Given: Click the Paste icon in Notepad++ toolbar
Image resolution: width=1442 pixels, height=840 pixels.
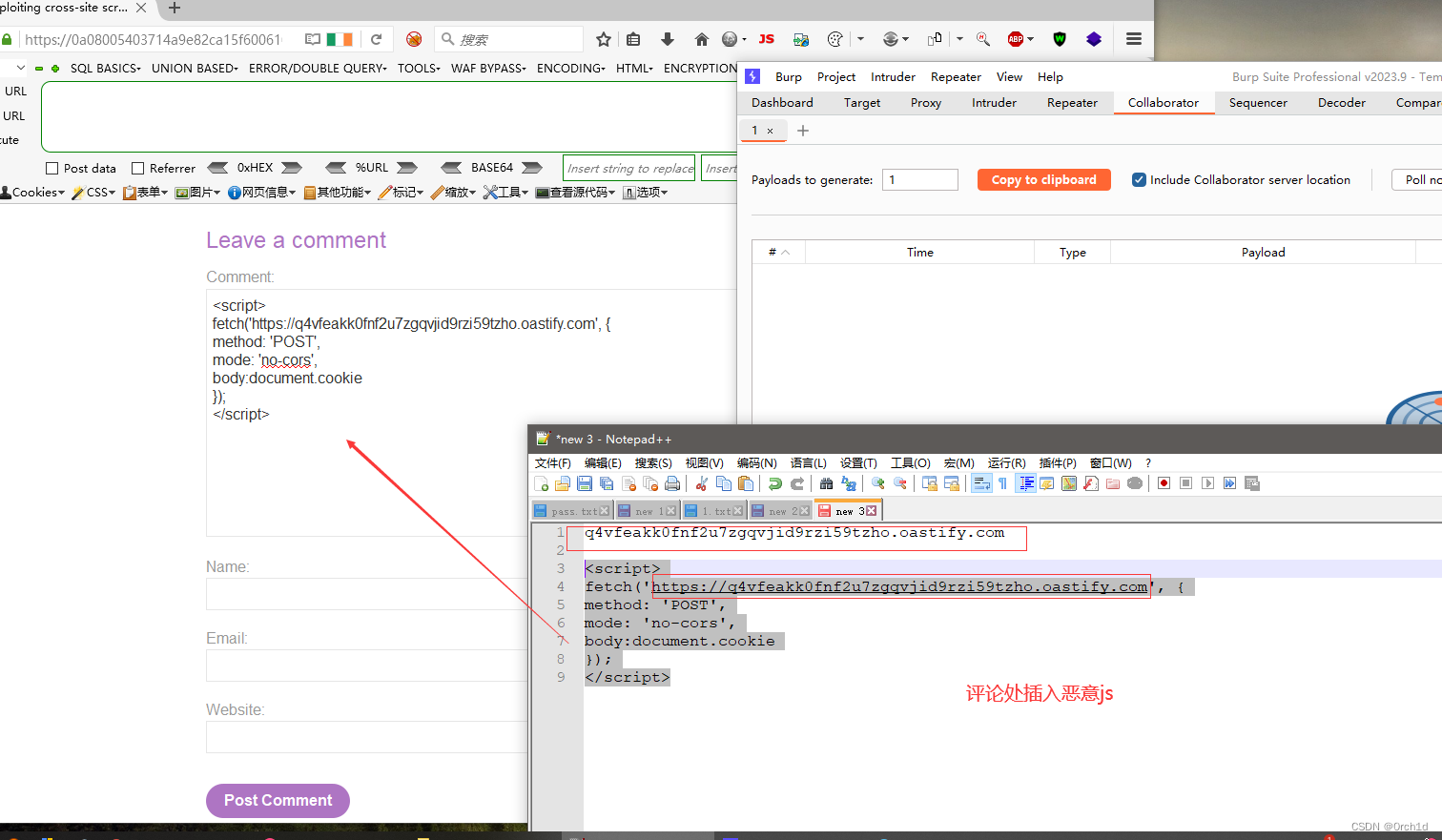Looking at the screenshot, I should click(746, 483).
